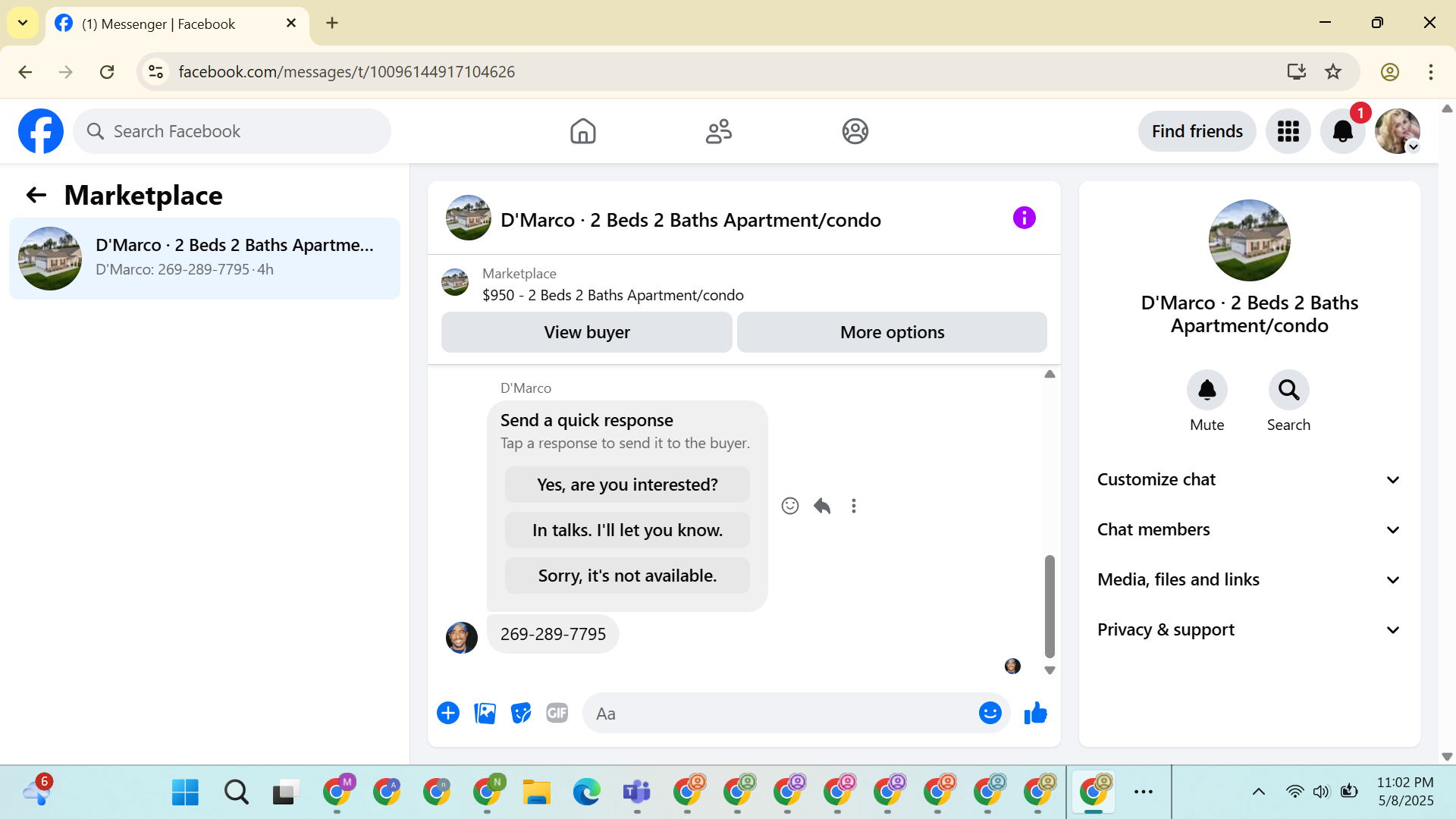View site information icon in address bar
This screenshot has height=819, width=1456.
pos(155,71)
